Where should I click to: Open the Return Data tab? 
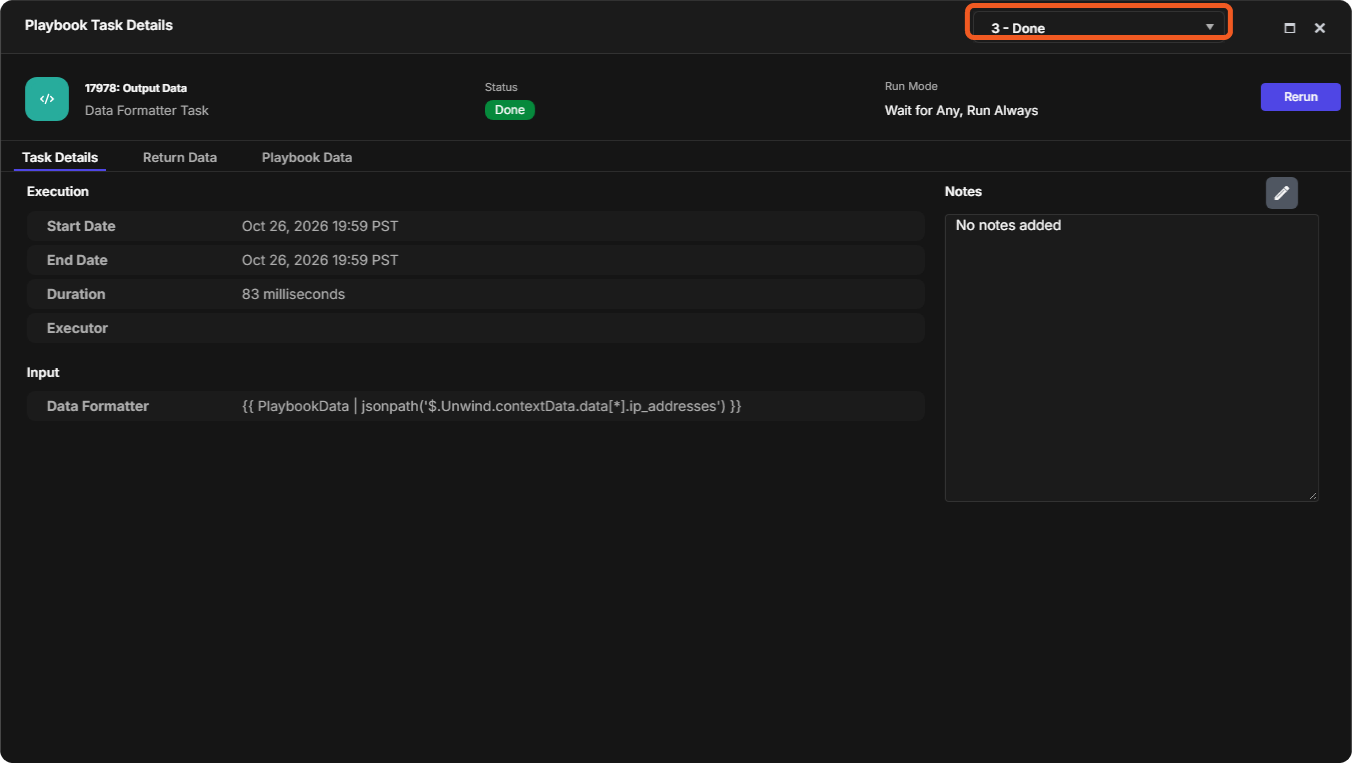(x=180, y=157)
